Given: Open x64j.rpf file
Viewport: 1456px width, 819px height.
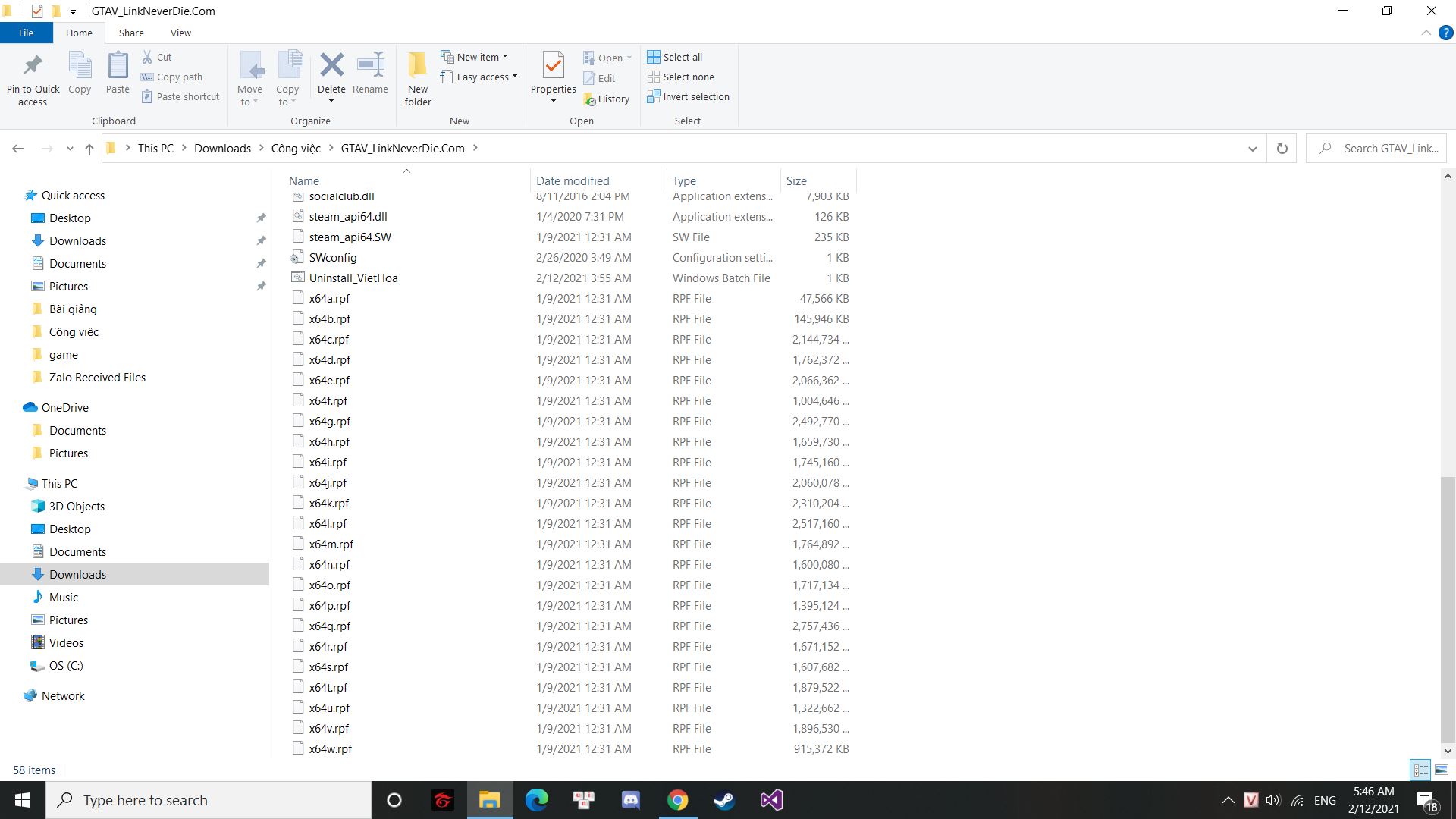Looking at the screenshot, I should click(327, 482).
